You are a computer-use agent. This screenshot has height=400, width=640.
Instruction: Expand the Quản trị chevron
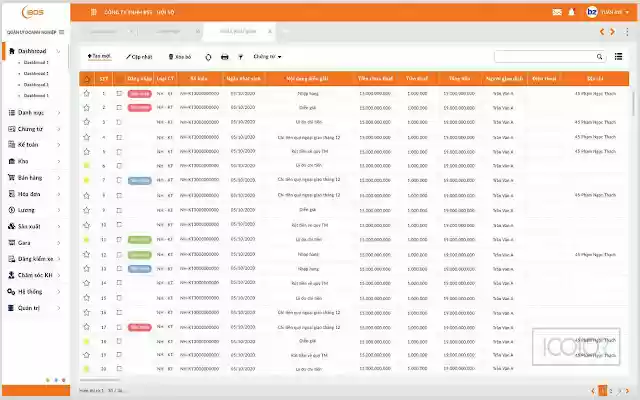pos(59,308)
